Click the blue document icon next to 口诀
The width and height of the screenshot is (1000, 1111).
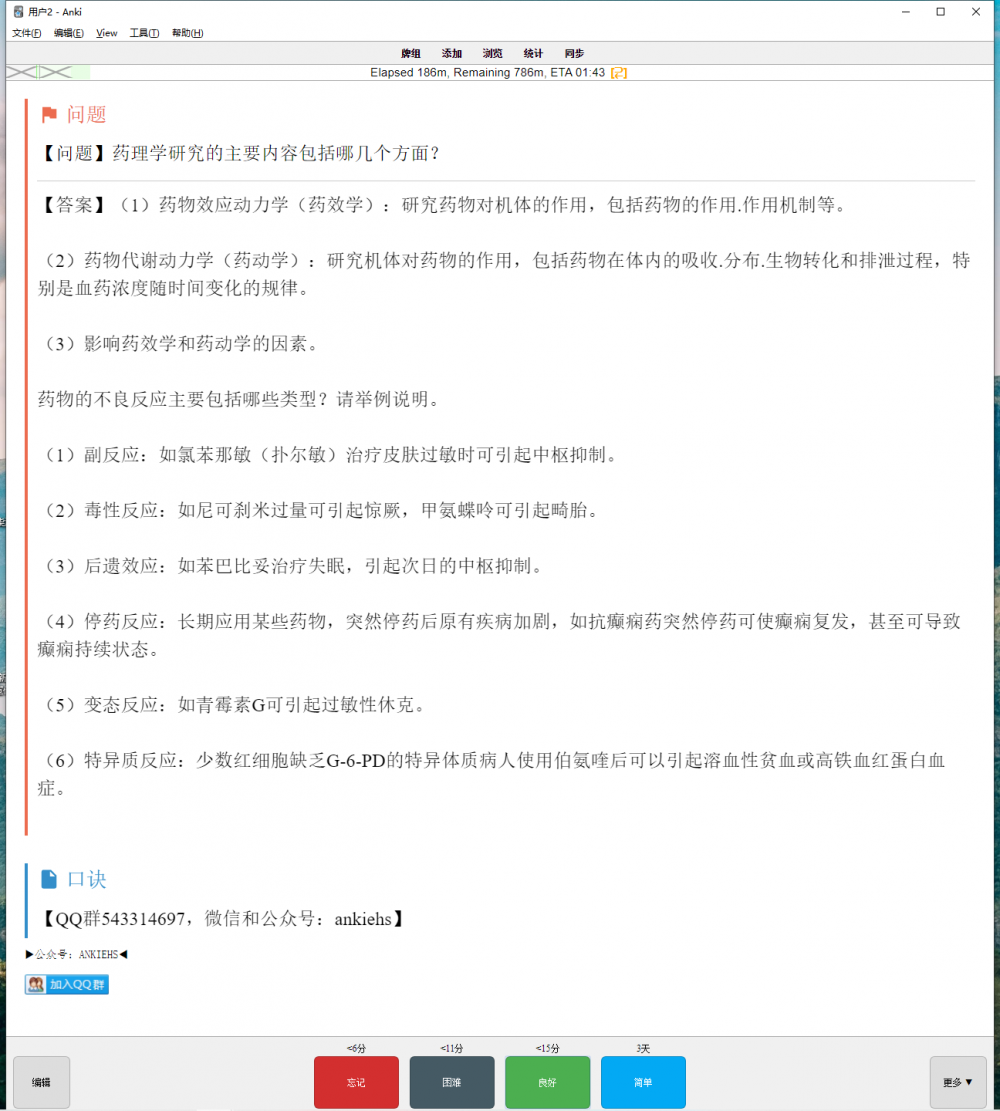coord(49,879)
